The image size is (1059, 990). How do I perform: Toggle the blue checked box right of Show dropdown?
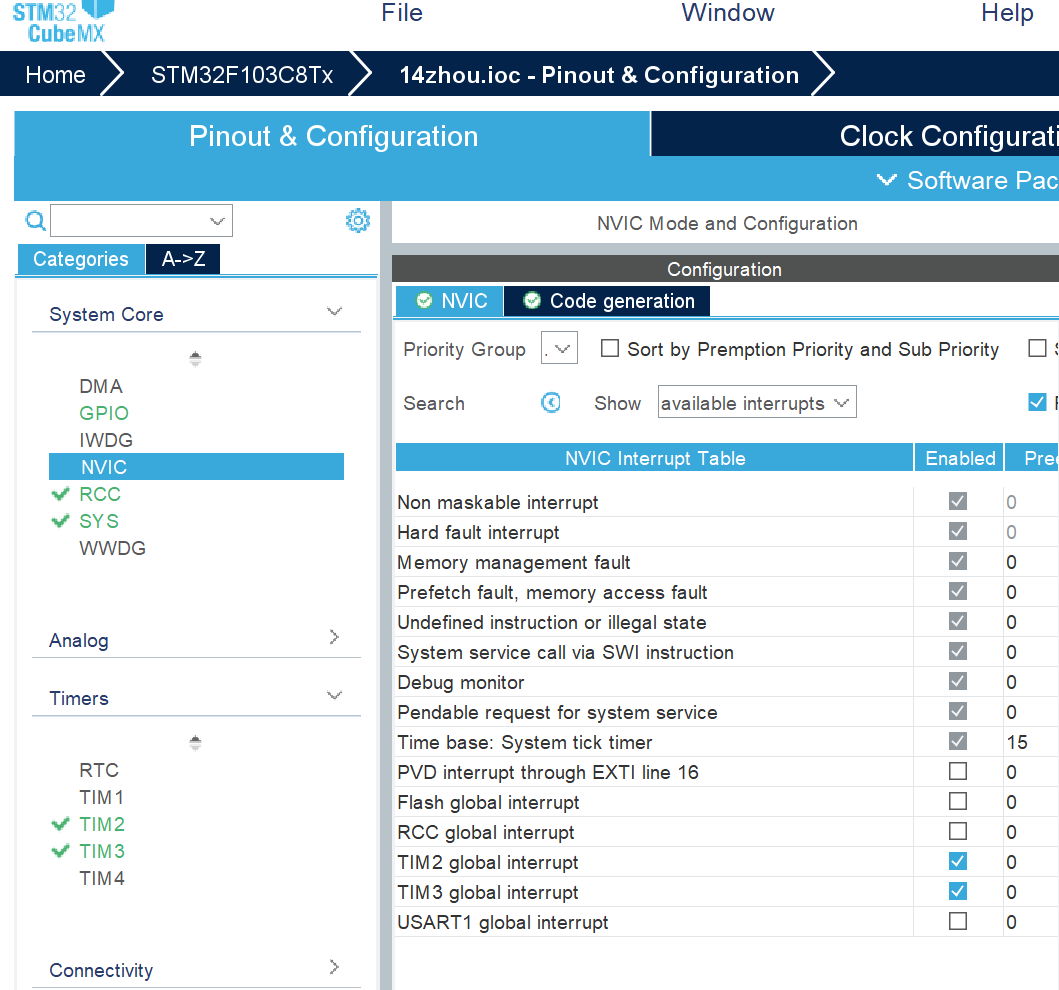[1037, 402]
